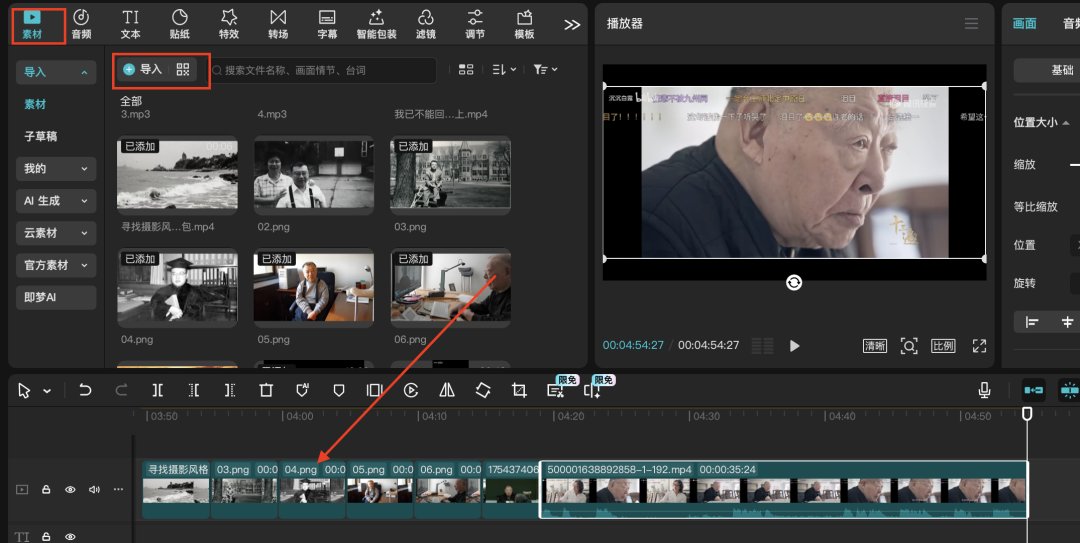Toggle visibility eye on main video track

point(70,490)
